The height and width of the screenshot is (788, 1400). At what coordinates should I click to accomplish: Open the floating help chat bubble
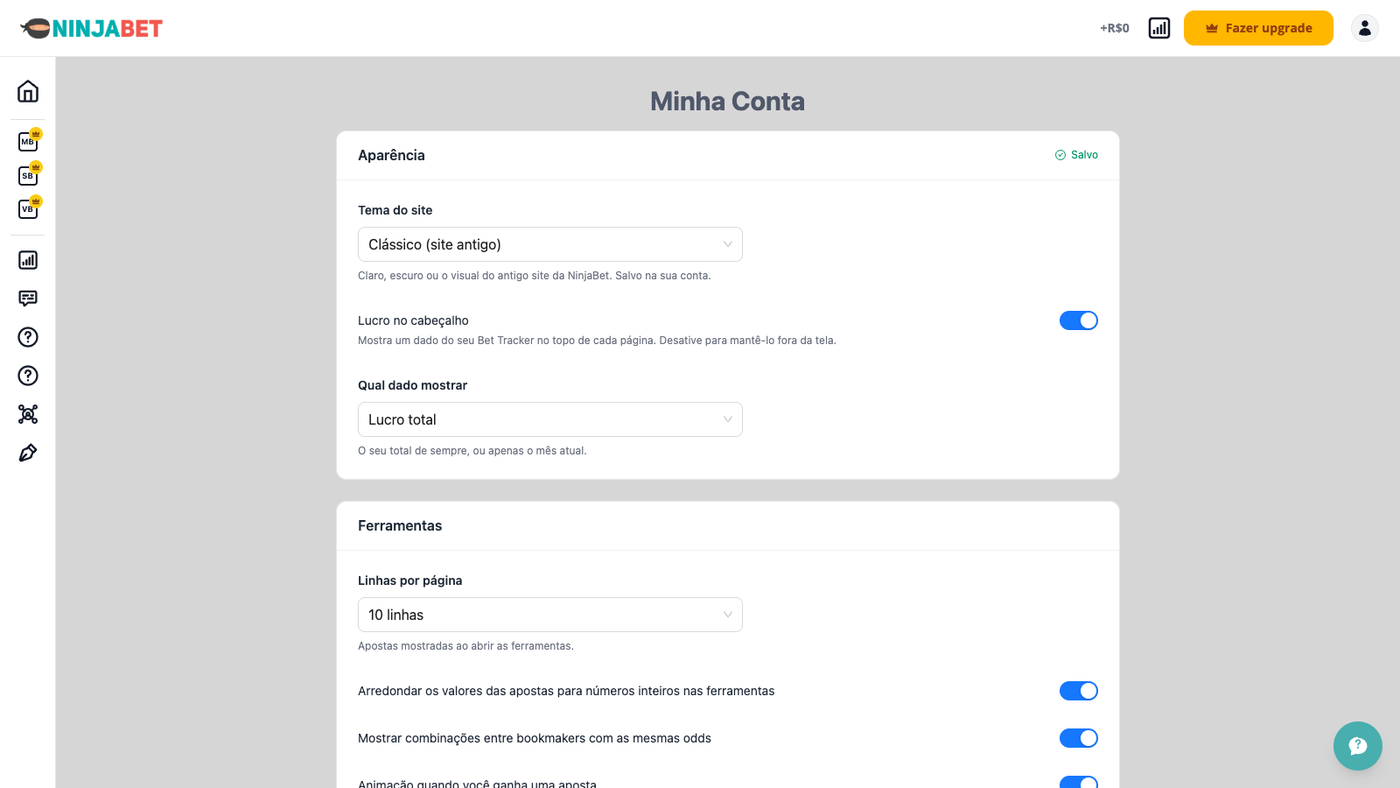pos(1358,746)
